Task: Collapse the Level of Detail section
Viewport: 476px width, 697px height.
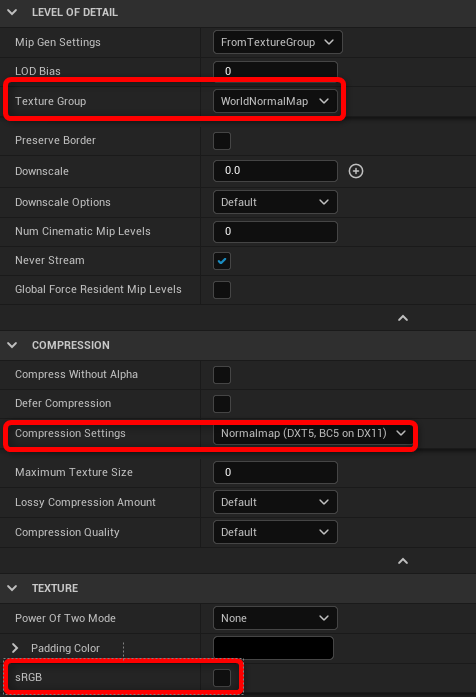Action: tap(12, 12)
